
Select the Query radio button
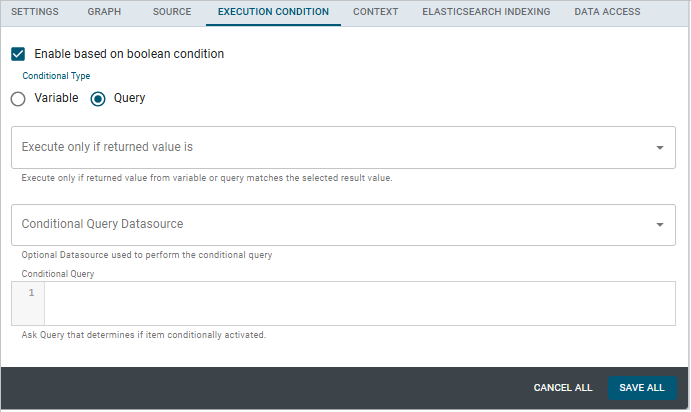pyautogui.click(x=98, y=99)
